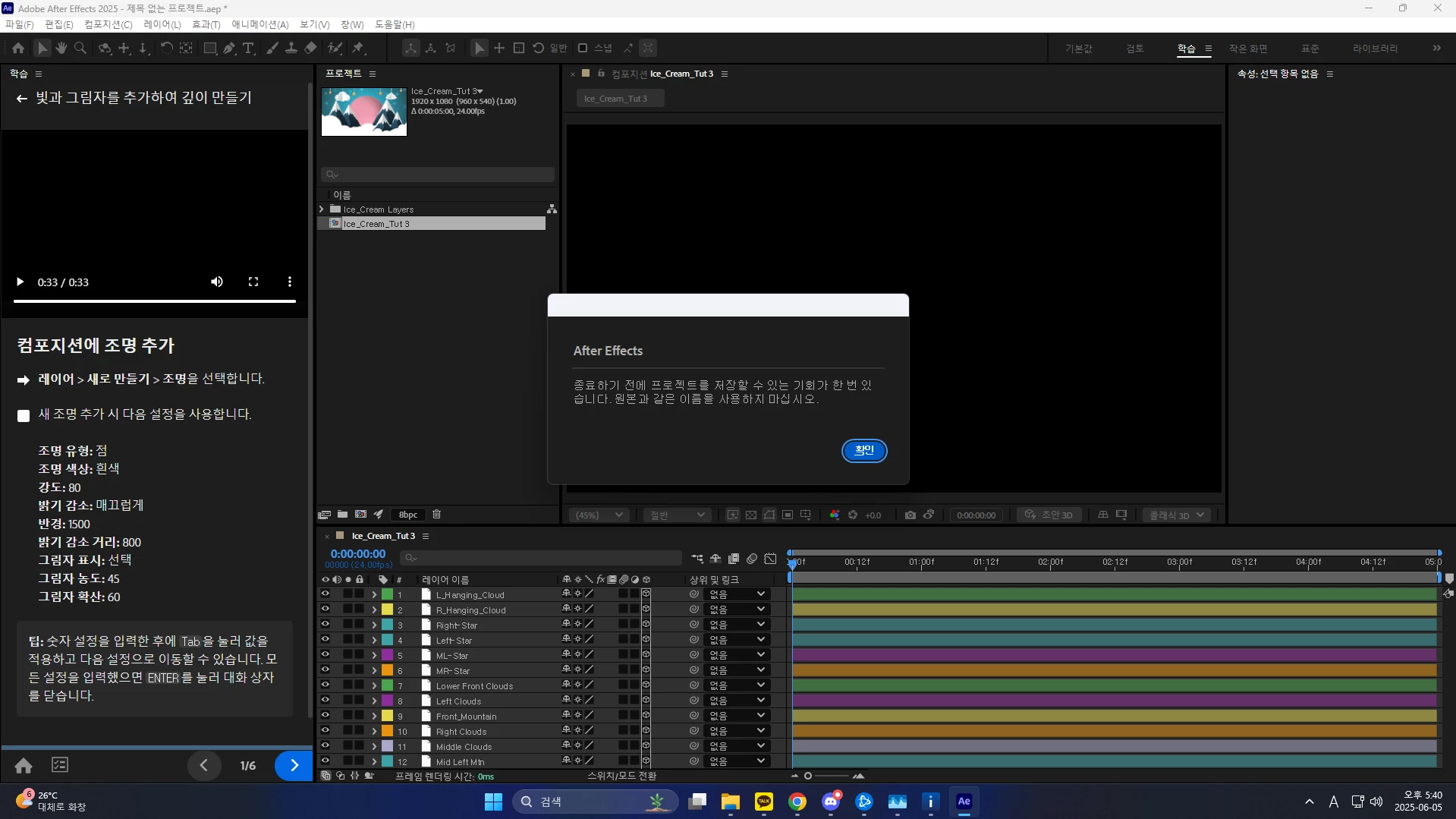Switch to the 학습 workspace tab
1456x819 pixels.
tap(1187, 49)
